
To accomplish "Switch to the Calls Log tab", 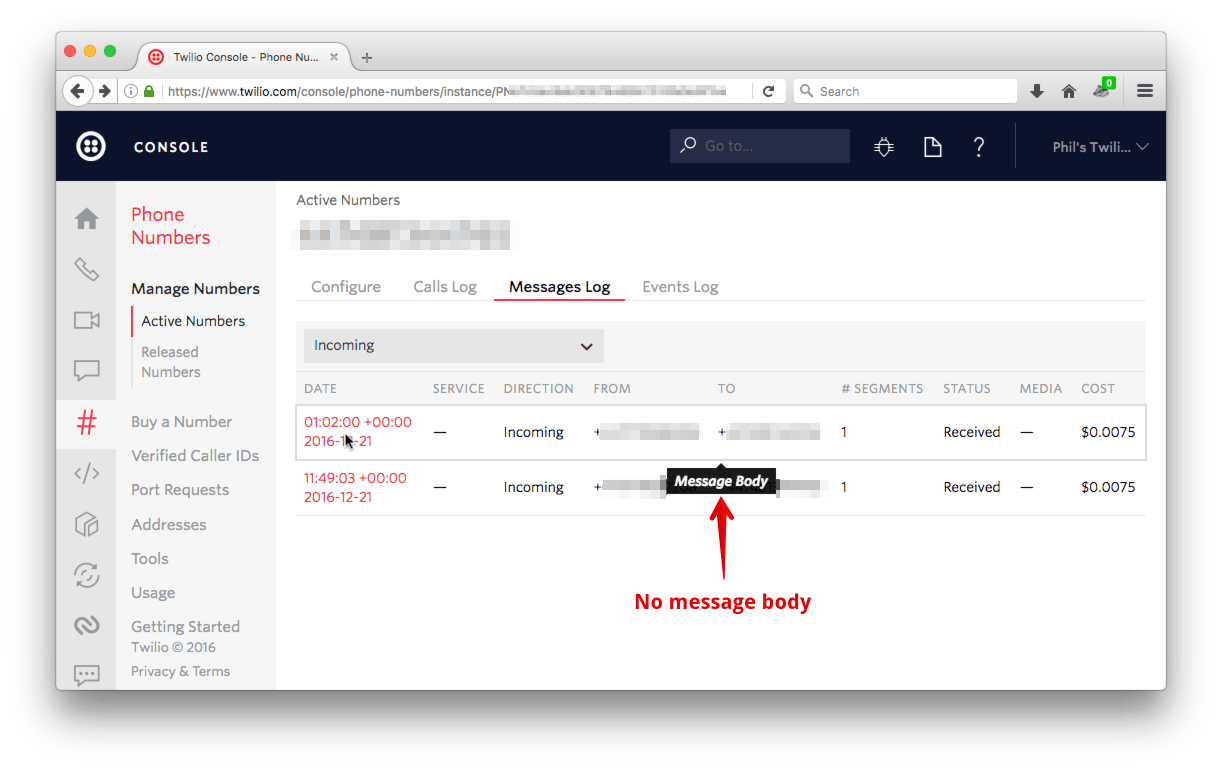I will (x=445, y=287).
